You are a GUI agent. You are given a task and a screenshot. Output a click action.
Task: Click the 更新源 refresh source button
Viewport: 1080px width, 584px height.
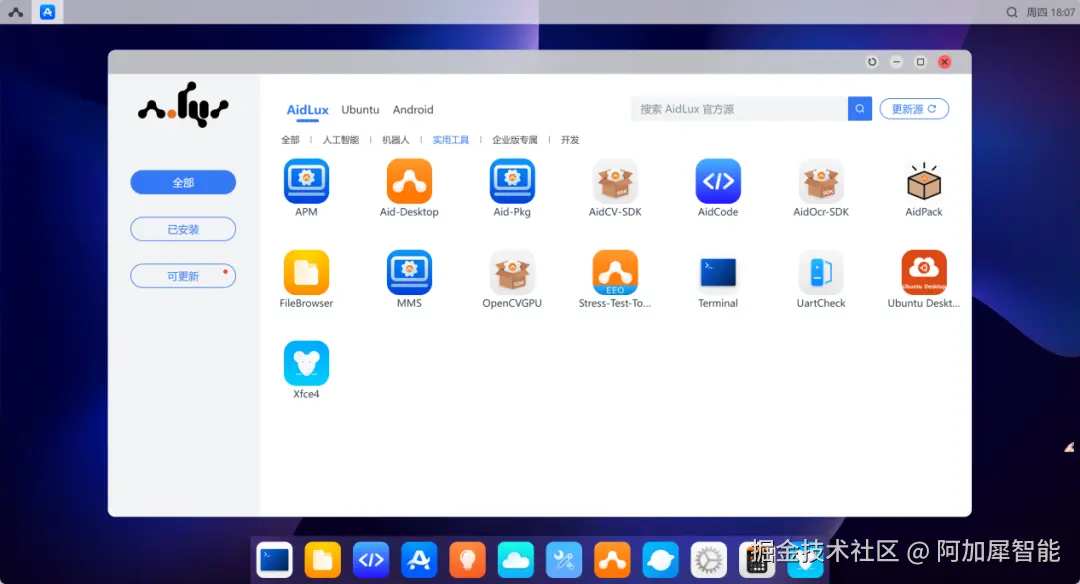coord(914,109)
